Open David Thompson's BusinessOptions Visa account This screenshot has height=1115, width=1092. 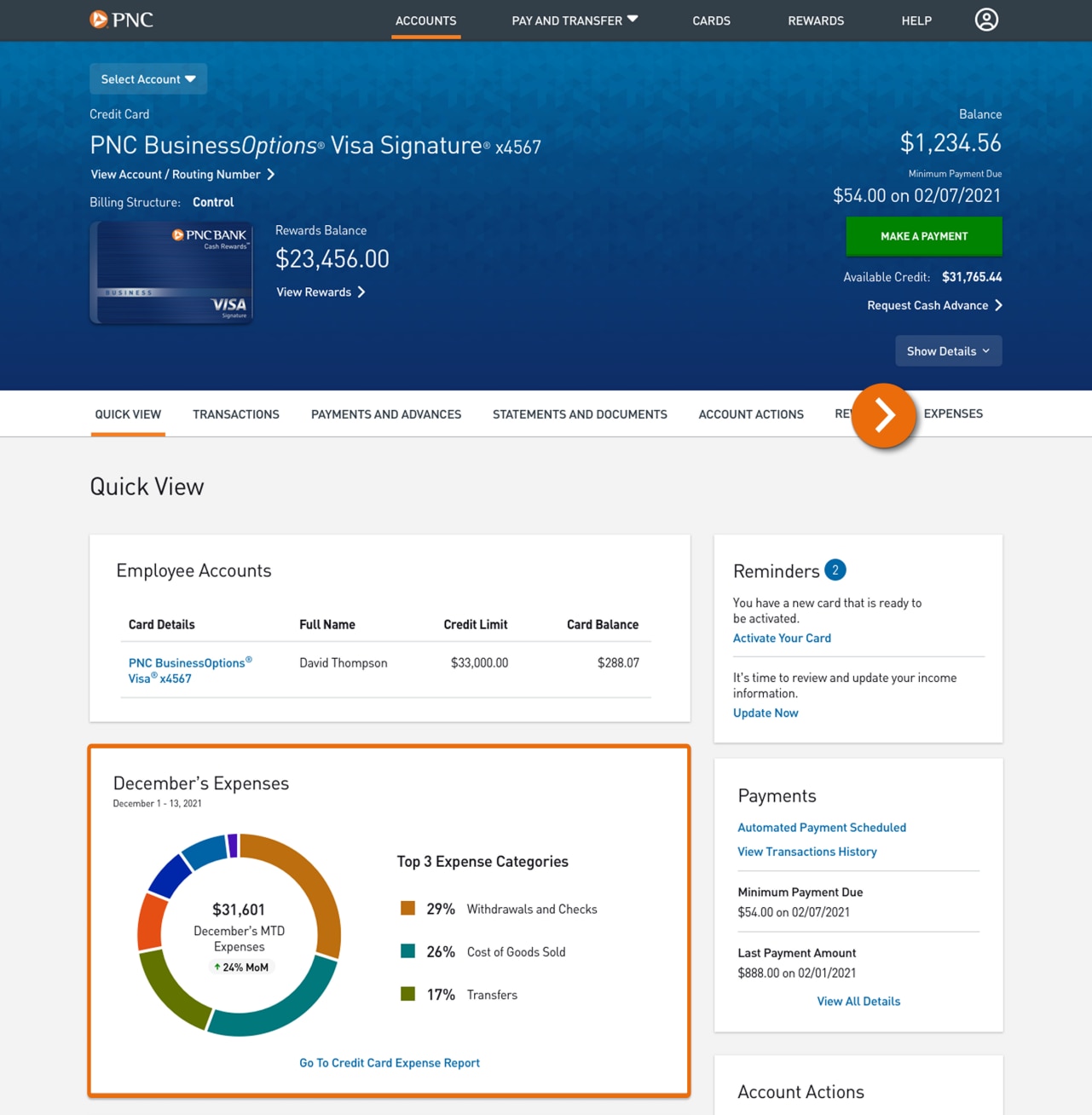click(x=189, y=670)
